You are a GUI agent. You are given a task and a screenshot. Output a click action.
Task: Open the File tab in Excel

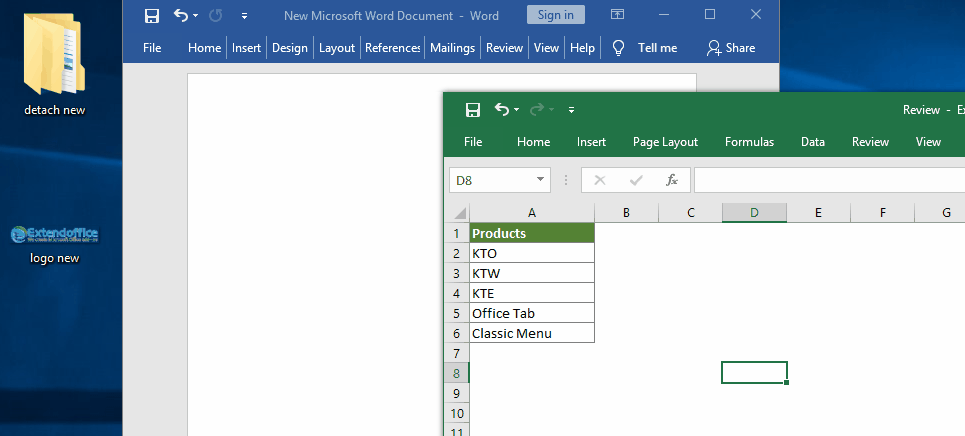point(473,142)
